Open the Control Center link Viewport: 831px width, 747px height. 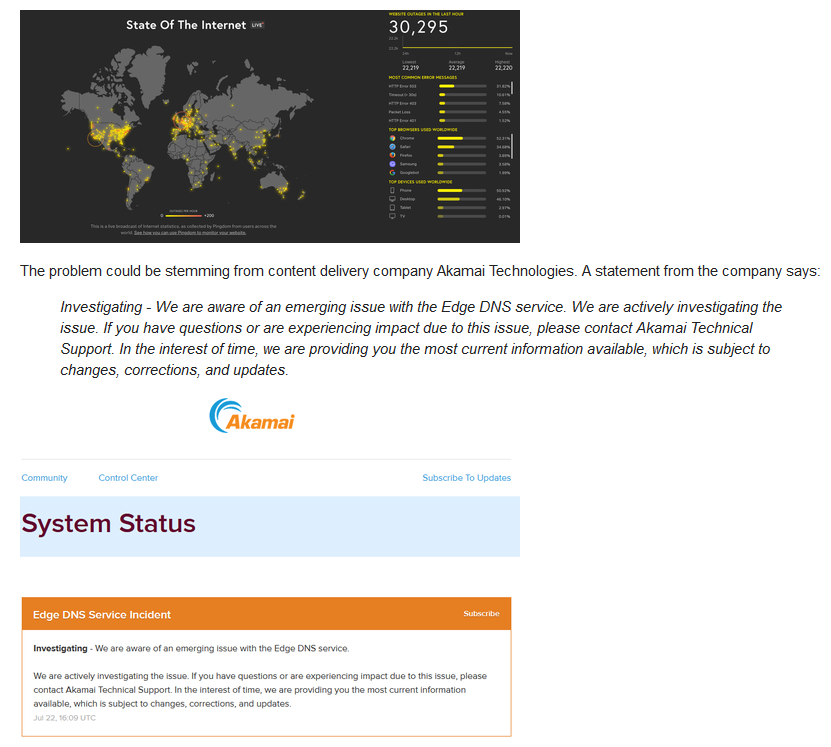[x=128, y=478]
